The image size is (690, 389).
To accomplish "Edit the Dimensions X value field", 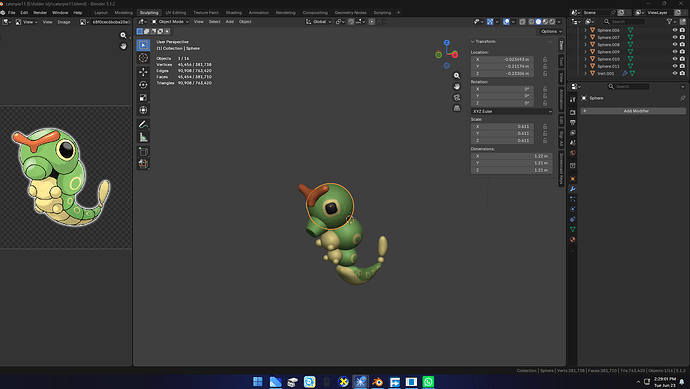I will coord(512,156).
